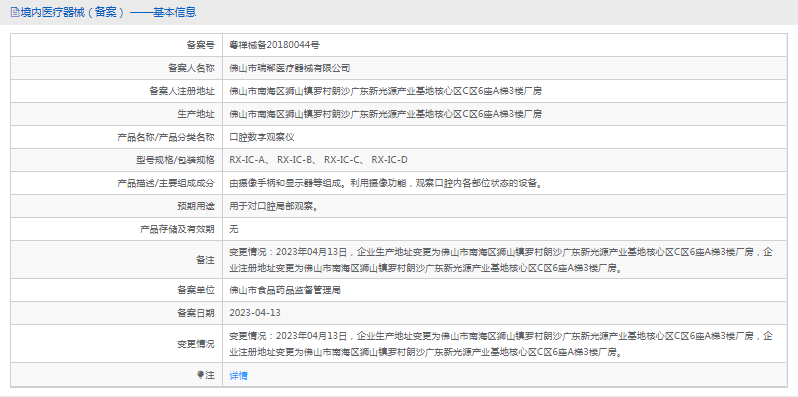Select the 产品名称/产品分类名称 label

[166, 137]
